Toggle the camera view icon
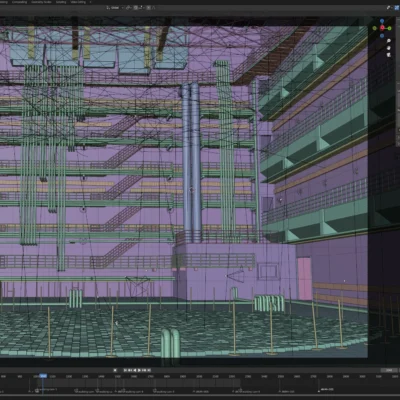The width and height of the screenshot is (400, 400). (389, 55)
